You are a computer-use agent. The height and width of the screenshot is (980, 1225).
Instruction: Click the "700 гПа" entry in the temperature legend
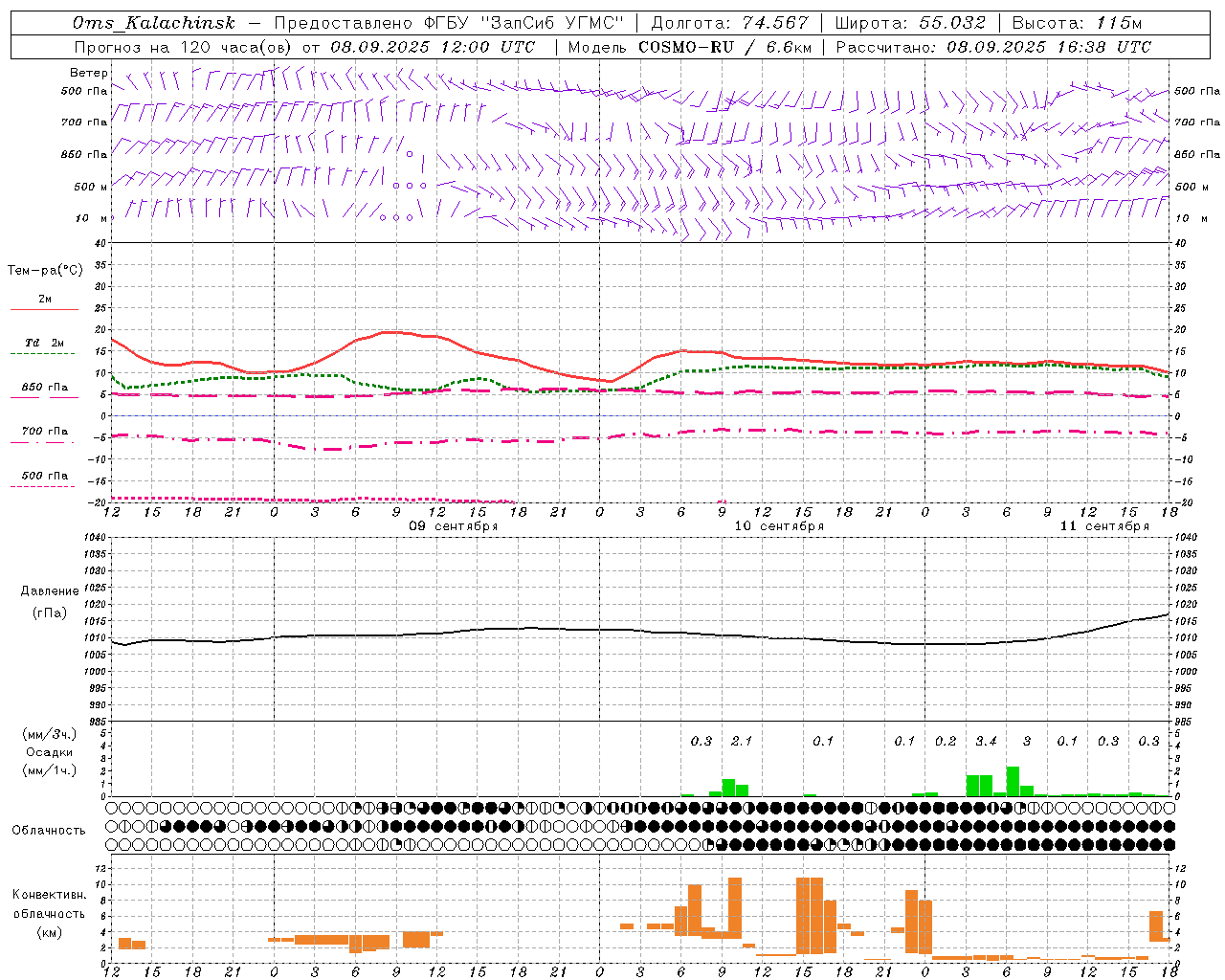point(45,432)
